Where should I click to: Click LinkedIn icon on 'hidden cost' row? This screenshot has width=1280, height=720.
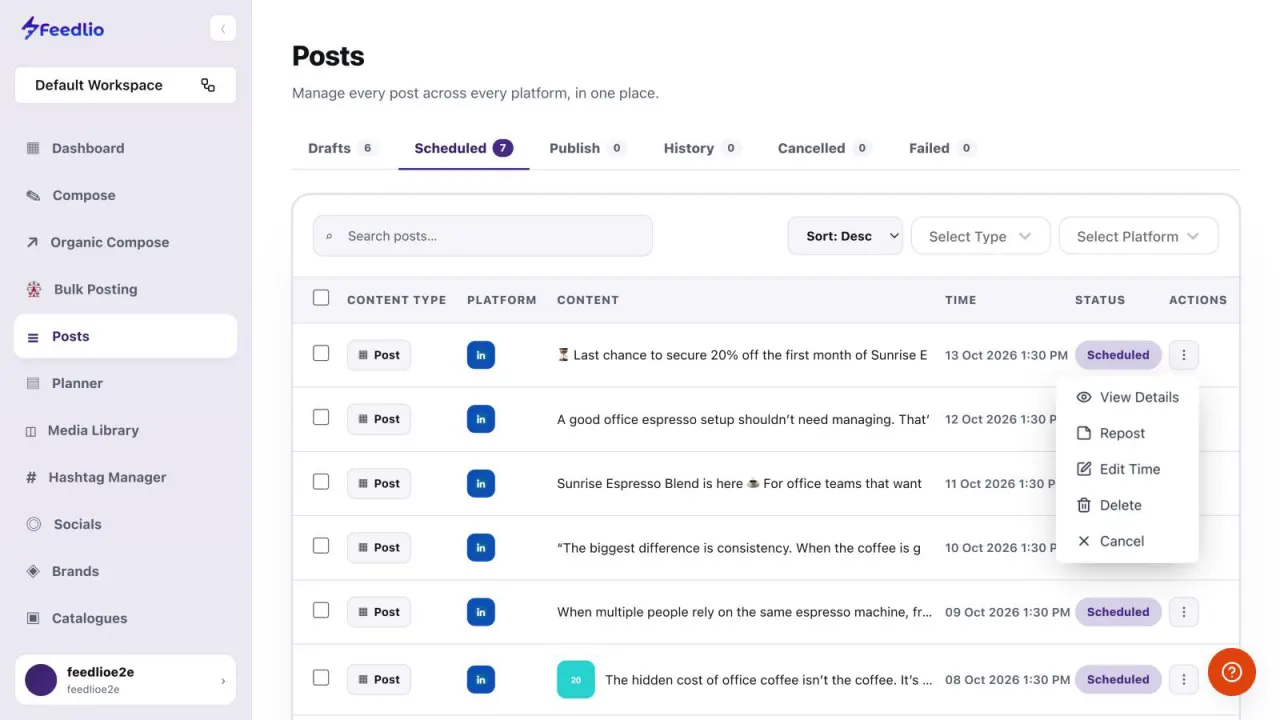pyautogui.click(x=481, y=679)
